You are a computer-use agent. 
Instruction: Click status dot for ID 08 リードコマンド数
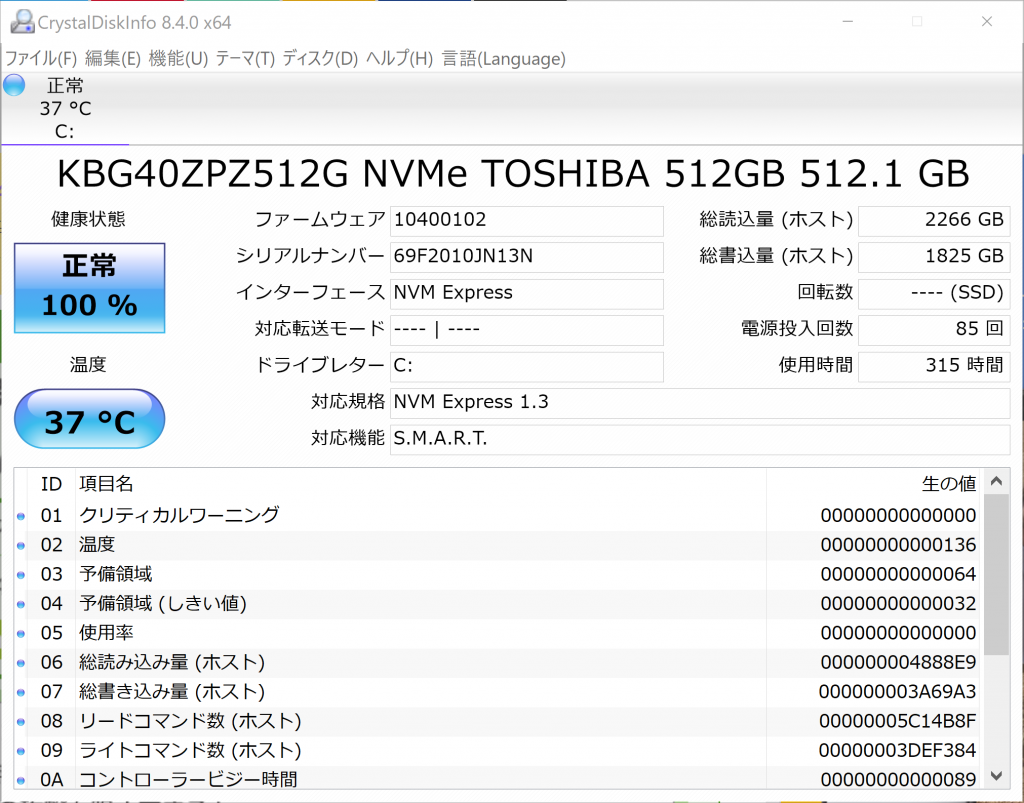click(21, 722)
